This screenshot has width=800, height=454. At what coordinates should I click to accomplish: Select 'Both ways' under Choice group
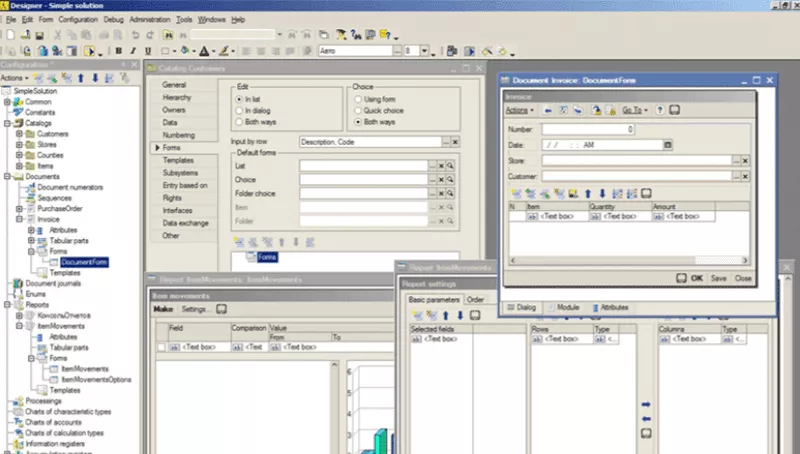[x=358, y=122]
